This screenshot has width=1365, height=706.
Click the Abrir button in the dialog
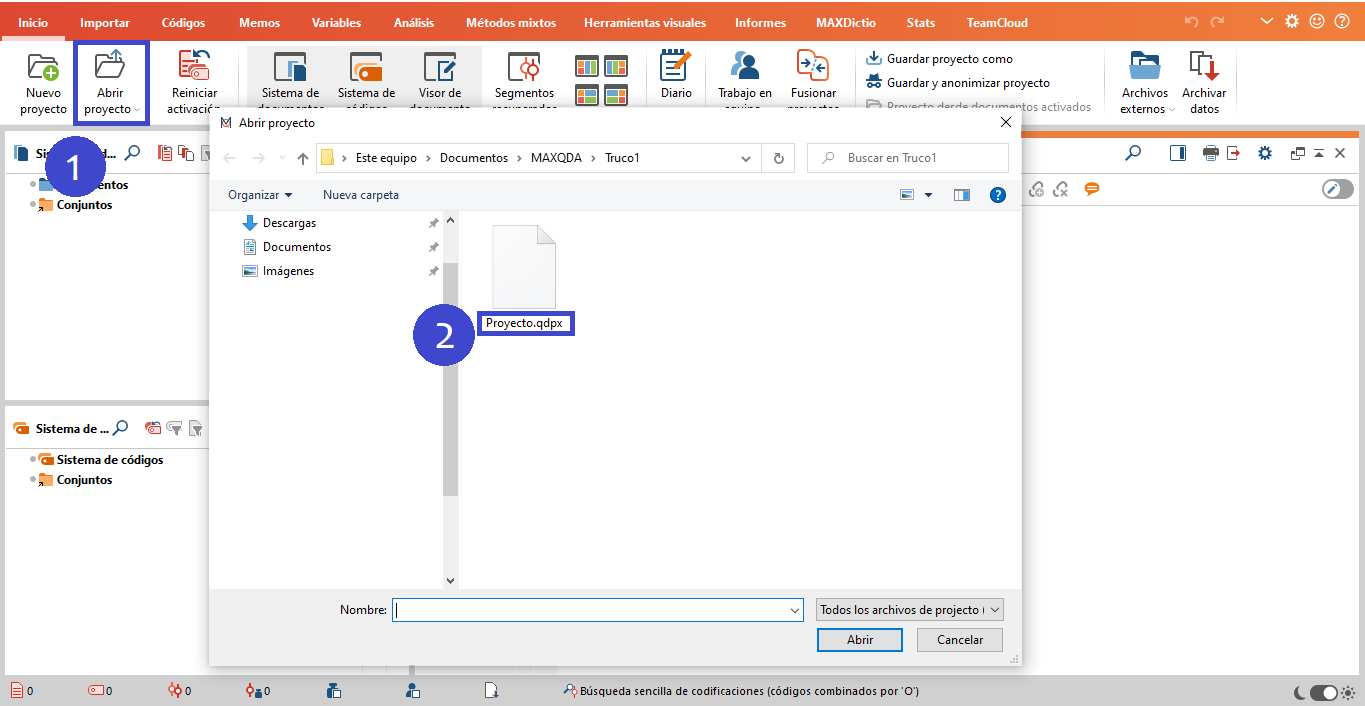click(860, 640)
